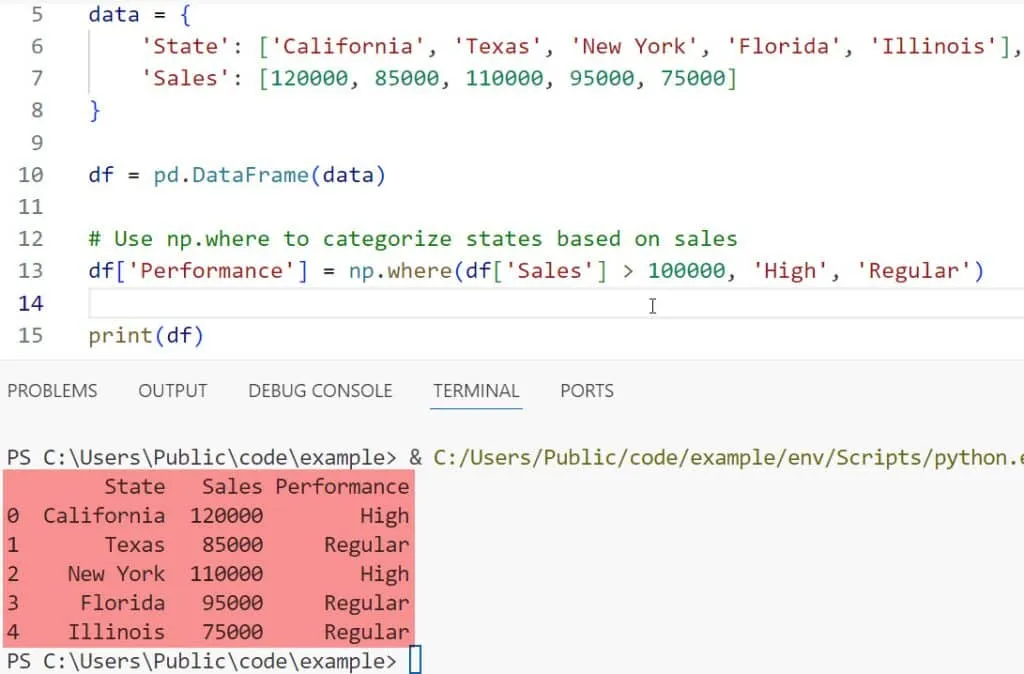Click the TERMINAL panel tab

click(476, 391)
